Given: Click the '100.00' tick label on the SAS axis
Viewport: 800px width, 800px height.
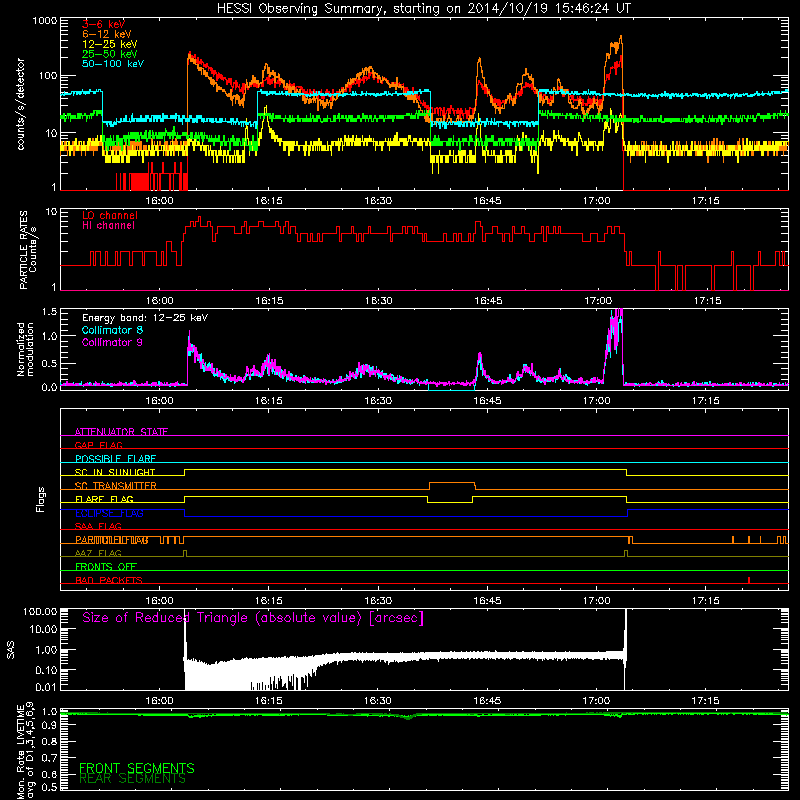Looking at the screenshot, I should click(x=40, y=612).
